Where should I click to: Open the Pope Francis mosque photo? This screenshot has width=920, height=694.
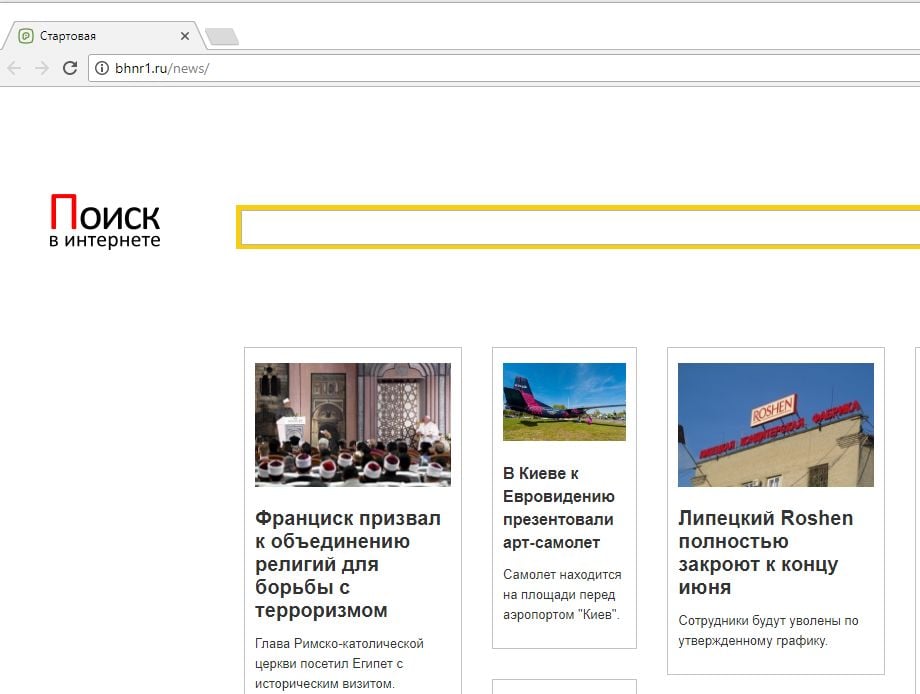353,425
